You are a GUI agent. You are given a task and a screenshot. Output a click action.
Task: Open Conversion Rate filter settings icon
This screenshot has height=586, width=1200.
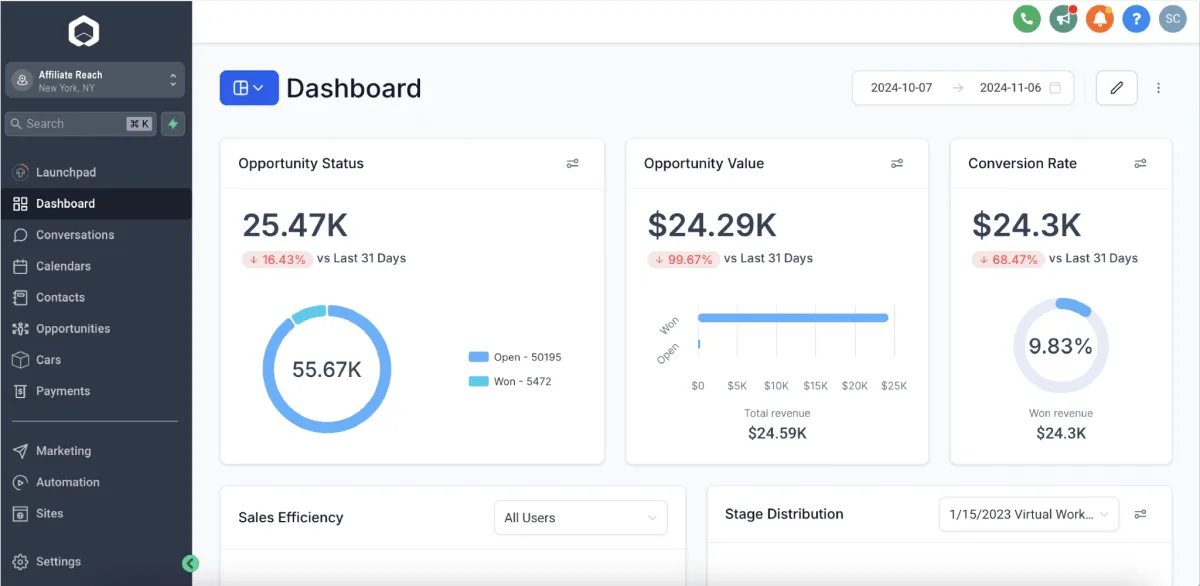1141,164
